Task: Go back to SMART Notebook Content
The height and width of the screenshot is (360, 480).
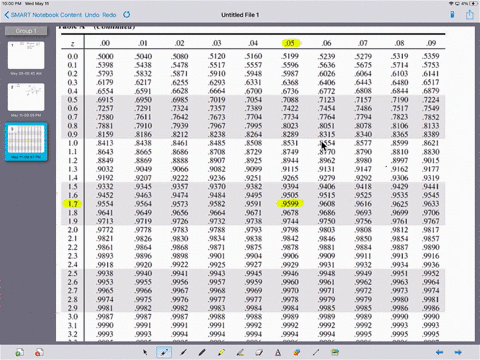Action: (46, 15)
